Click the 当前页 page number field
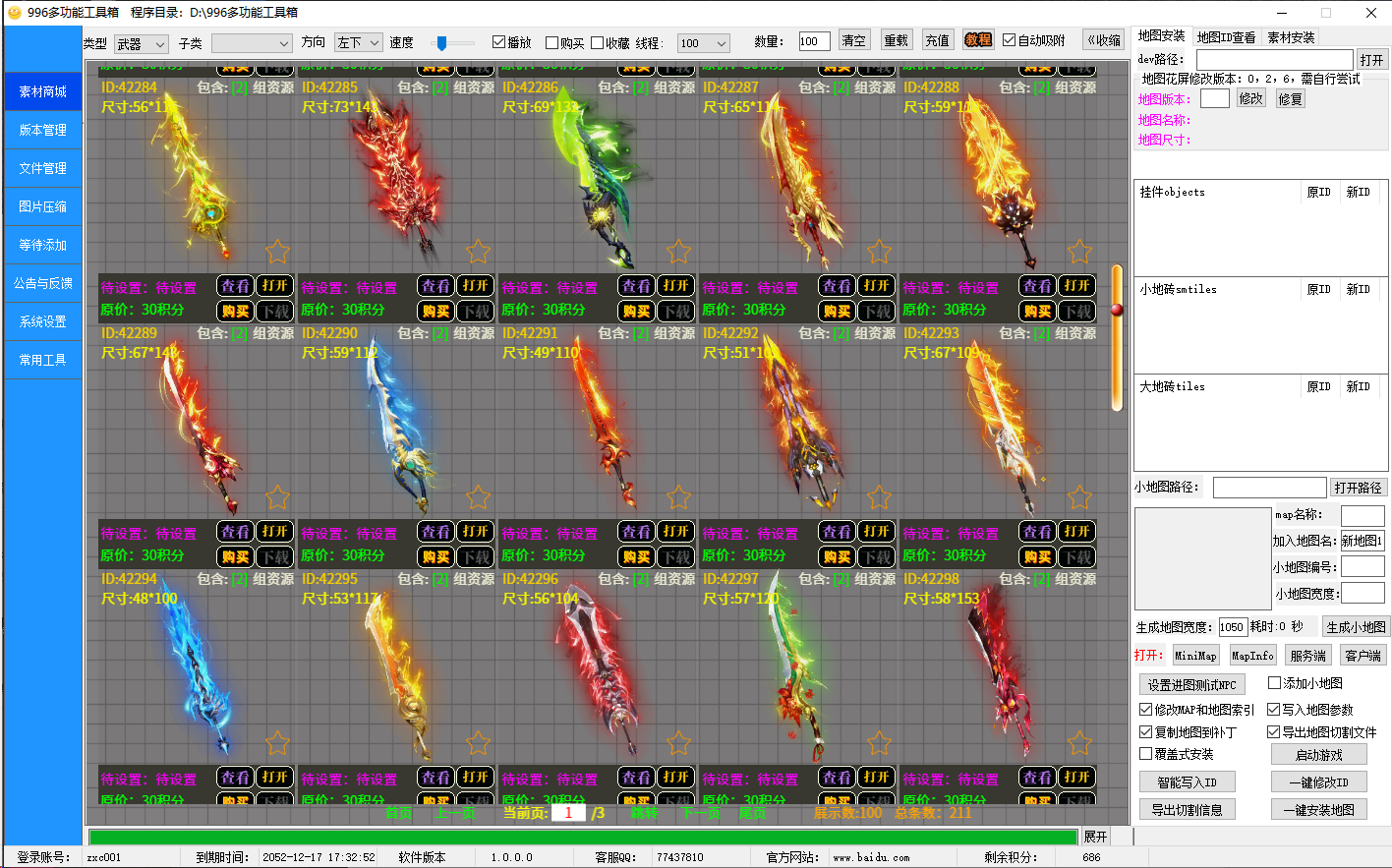Screen dimensions: 1392x868 click(568, 813)
